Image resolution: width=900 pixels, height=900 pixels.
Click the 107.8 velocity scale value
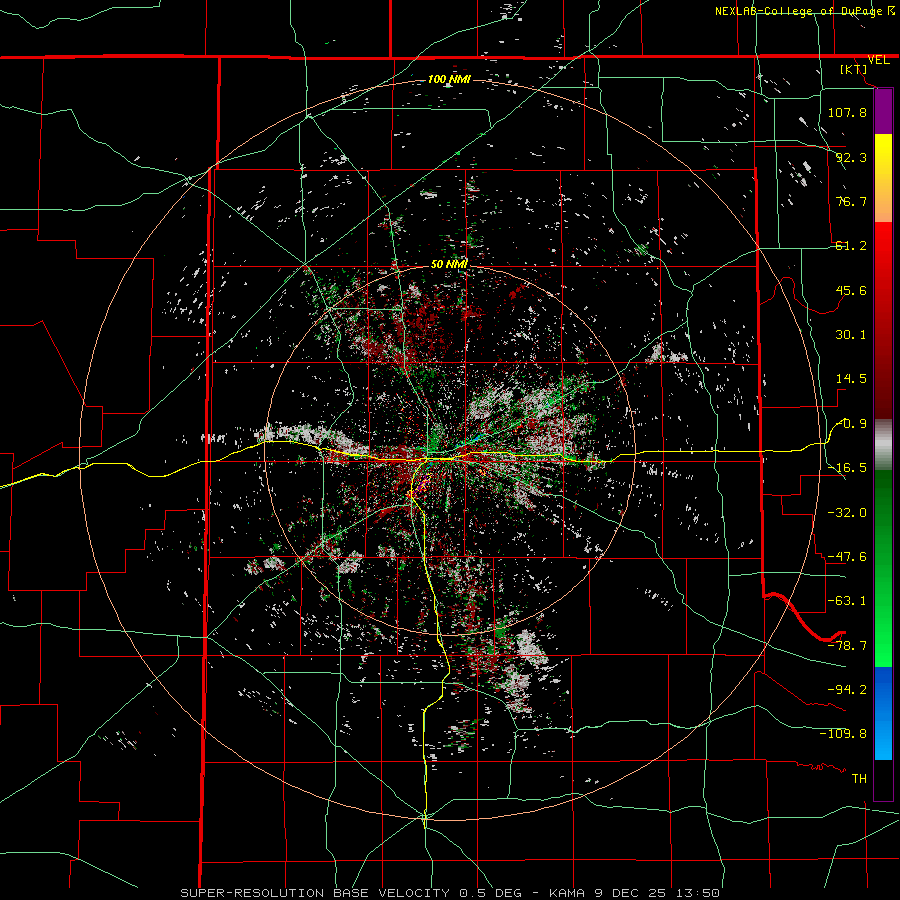point(847,112)
